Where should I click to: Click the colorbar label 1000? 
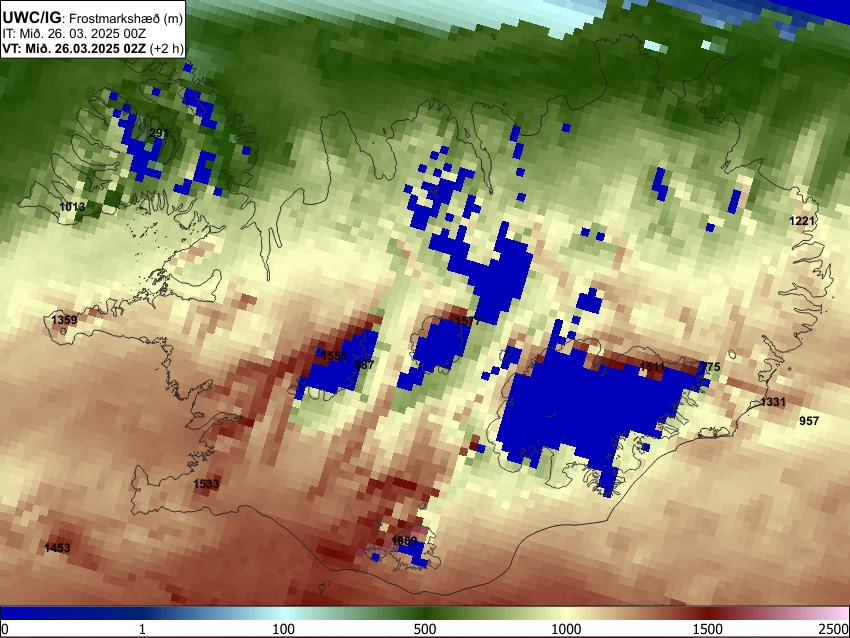[x=566, y=629]
